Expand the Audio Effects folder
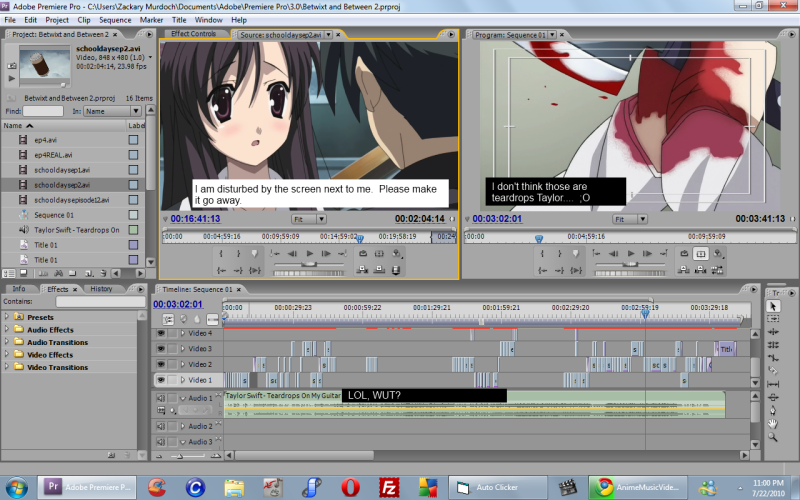Screen dimensions: 800x500 click(7, 330)
